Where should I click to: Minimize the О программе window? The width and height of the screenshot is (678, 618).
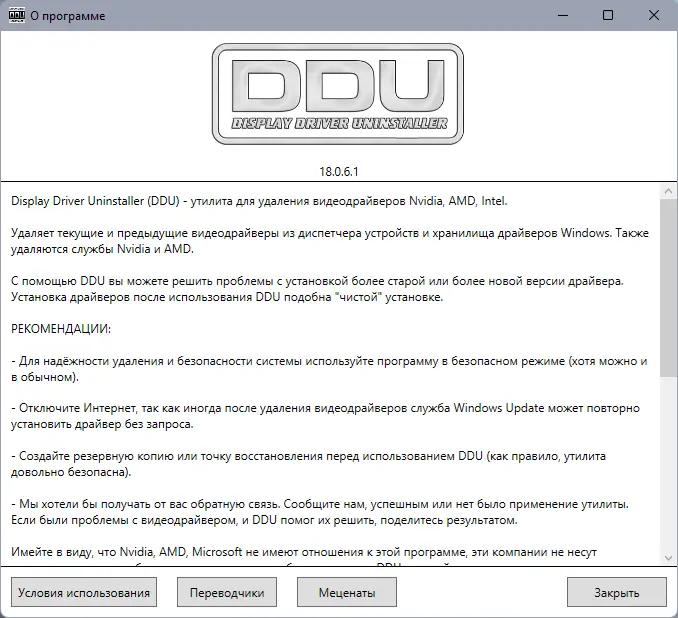563,16
